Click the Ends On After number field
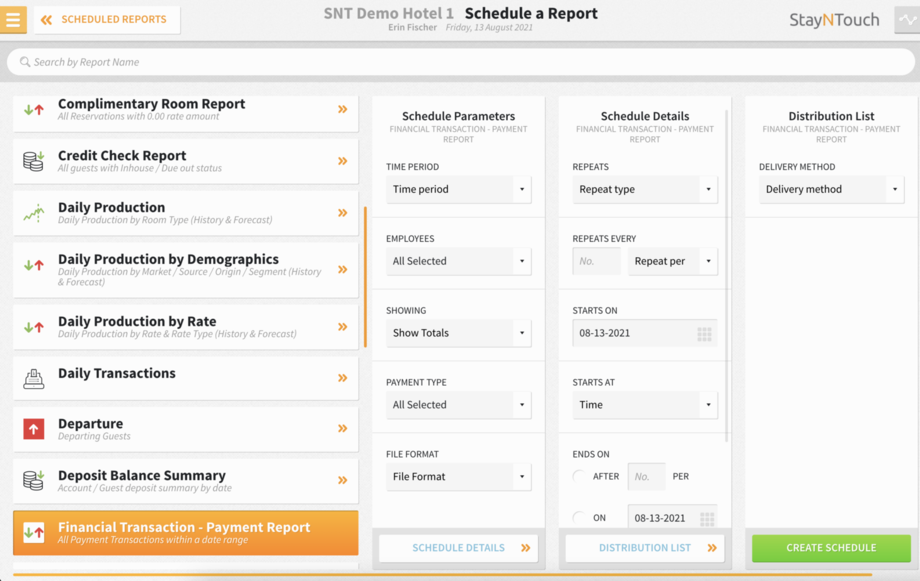 (647, 477)
